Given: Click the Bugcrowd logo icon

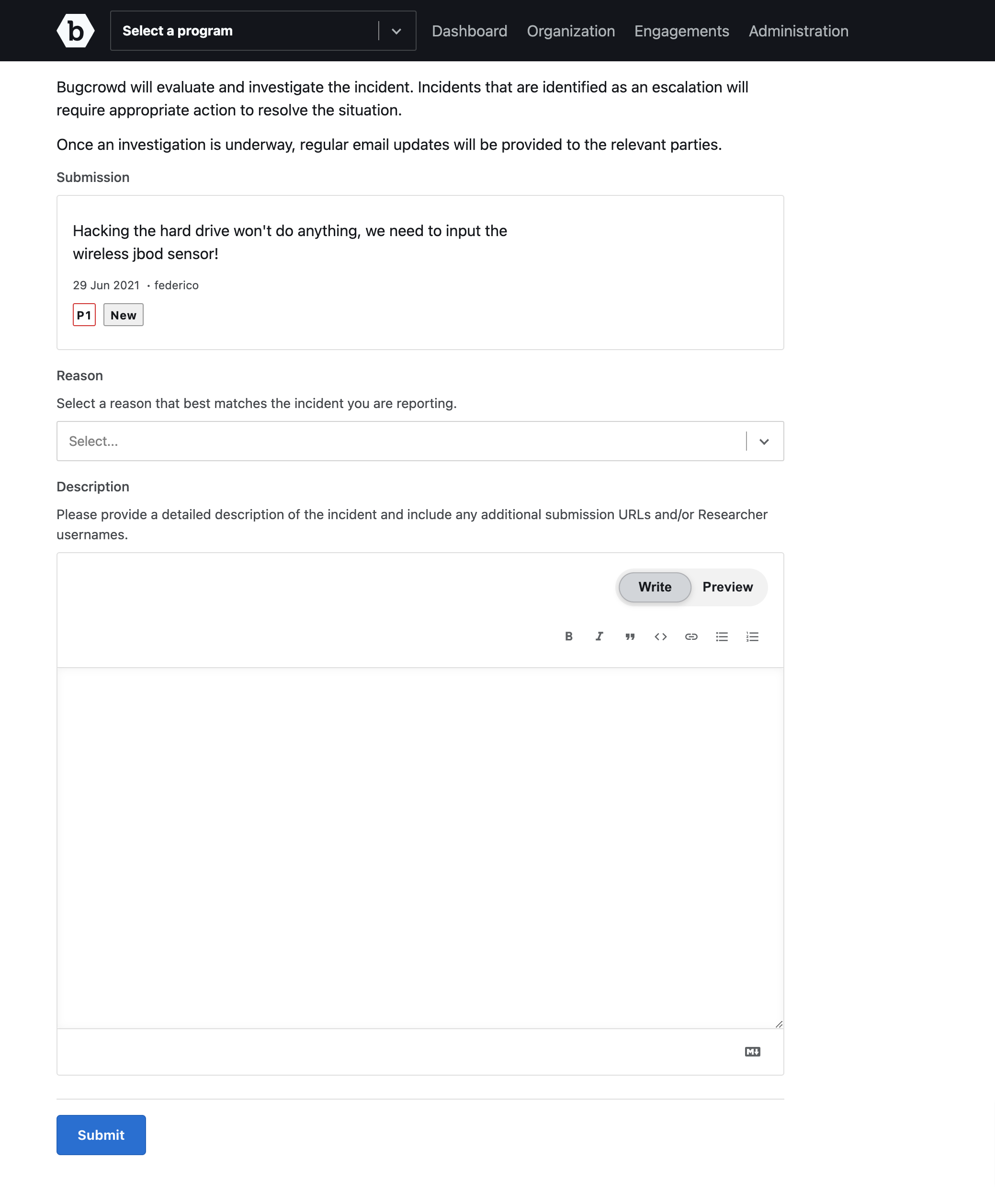Looking at the screenshot, I should coord(75,30).
